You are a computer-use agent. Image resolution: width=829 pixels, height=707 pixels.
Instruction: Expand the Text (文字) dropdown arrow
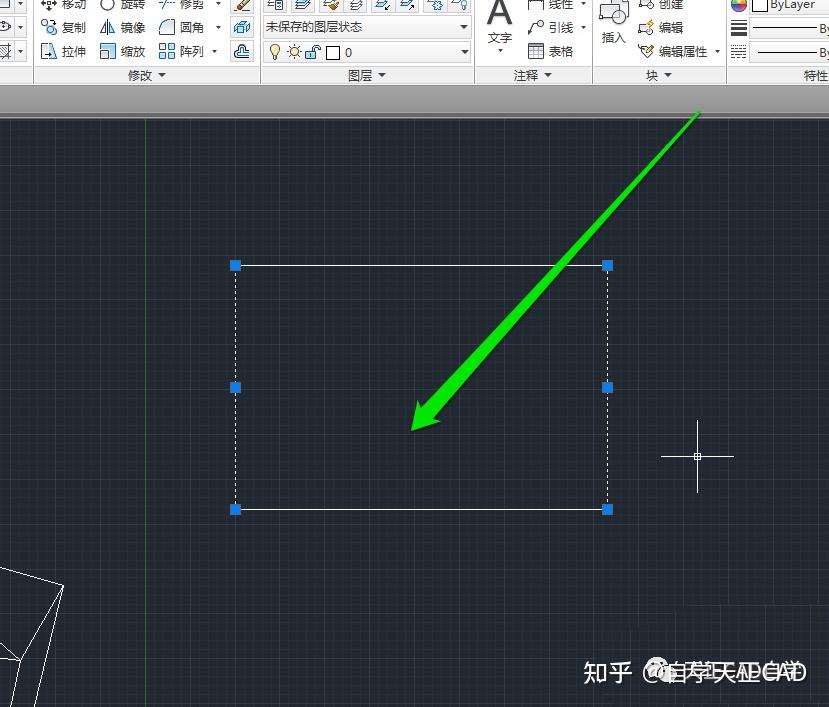tap(500, 51)
